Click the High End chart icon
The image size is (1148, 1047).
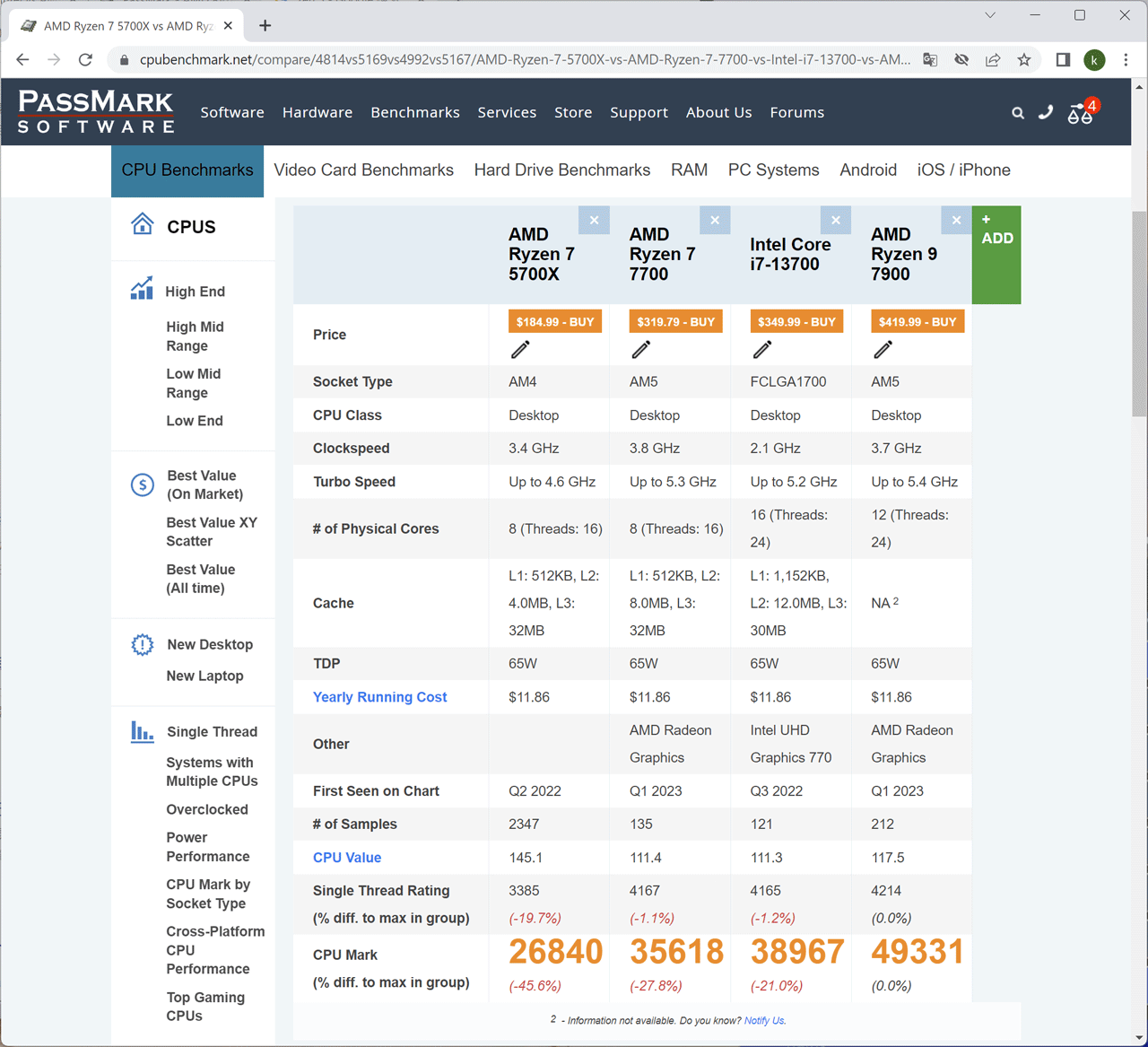click(x=142, y=288)
